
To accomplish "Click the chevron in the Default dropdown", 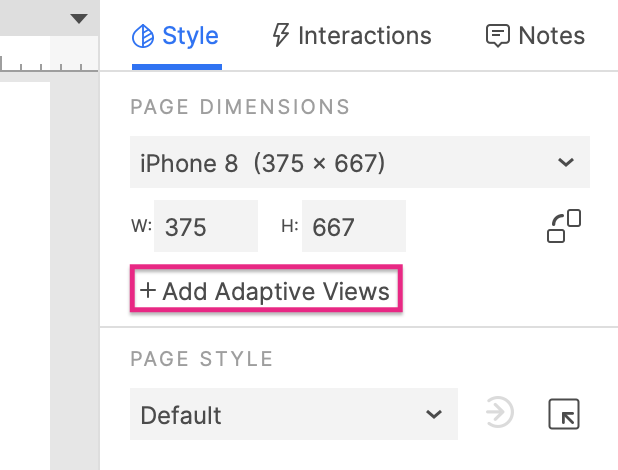I will (434, 414).
